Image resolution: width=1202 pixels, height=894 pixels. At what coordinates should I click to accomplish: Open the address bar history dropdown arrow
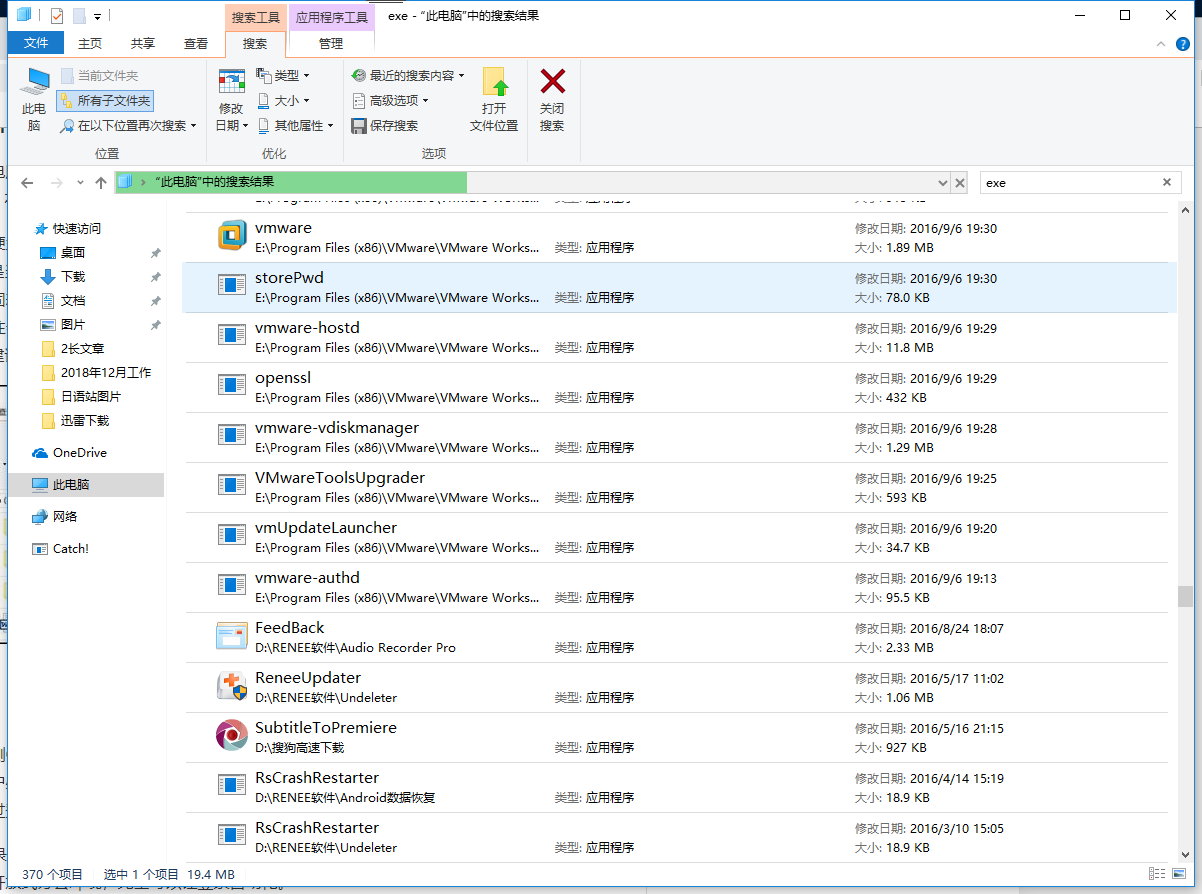[943, 183]
